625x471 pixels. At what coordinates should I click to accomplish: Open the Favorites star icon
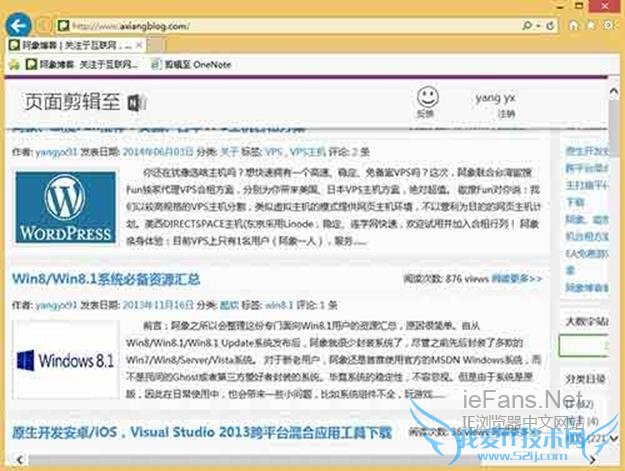coord(591,26)
